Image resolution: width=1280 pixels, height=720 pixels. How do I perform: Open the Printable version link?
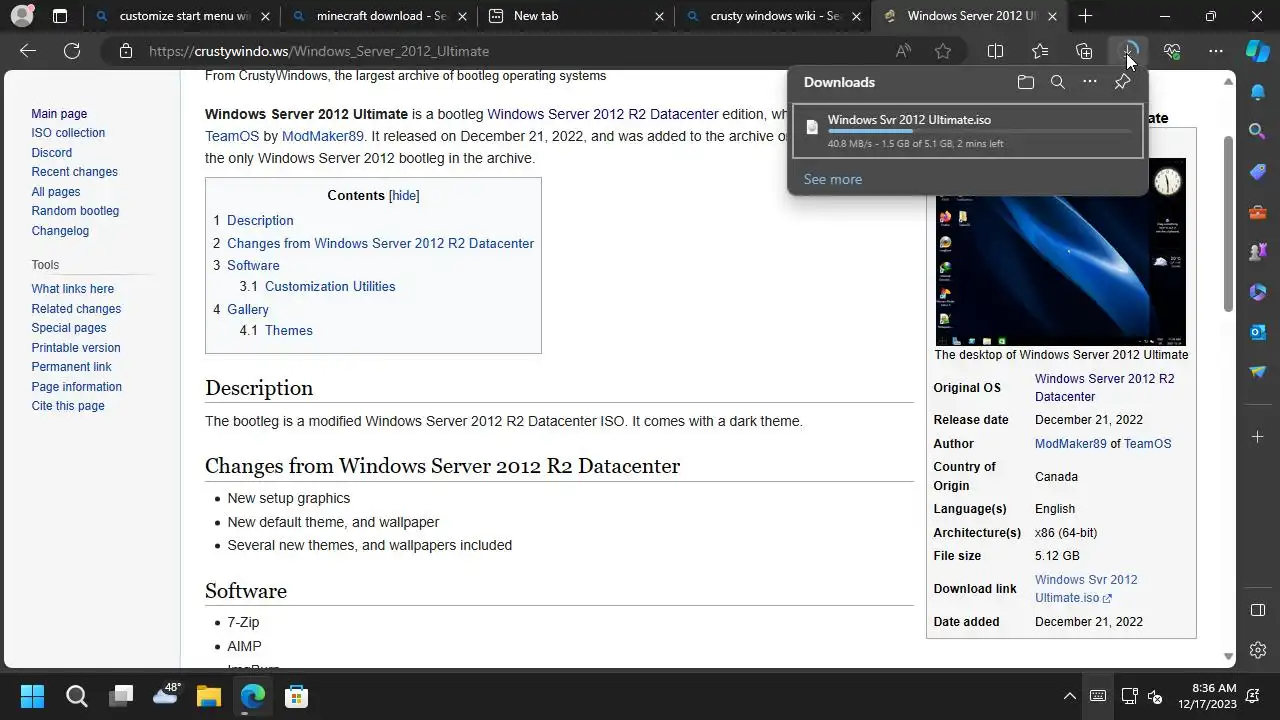click(x=76, y=348)
